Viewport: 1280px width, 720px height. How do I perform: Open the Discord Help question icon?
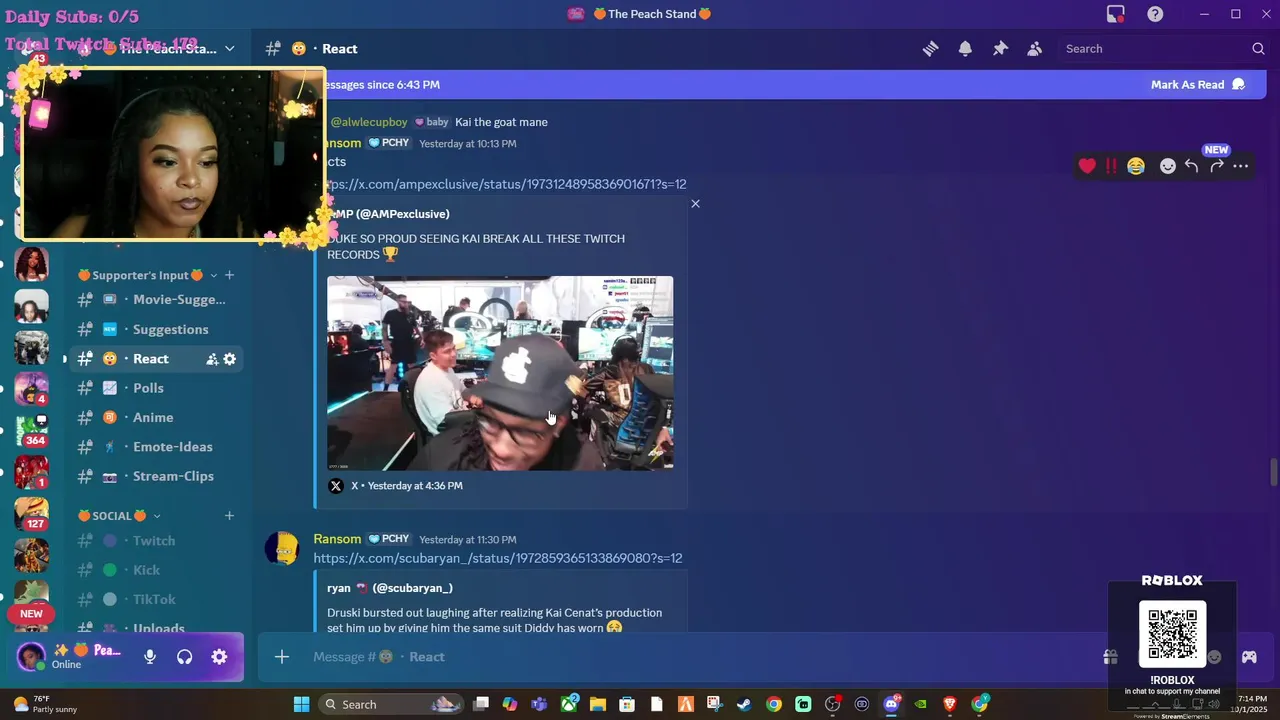pos(1155,14)
